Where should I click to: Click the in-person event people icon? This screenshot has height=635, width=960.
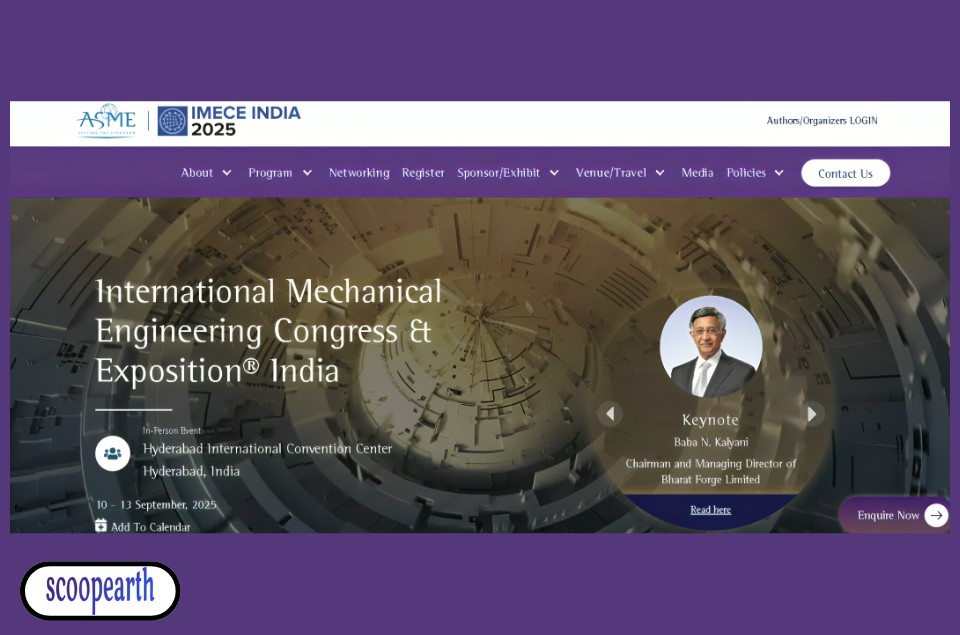point(113,453)
